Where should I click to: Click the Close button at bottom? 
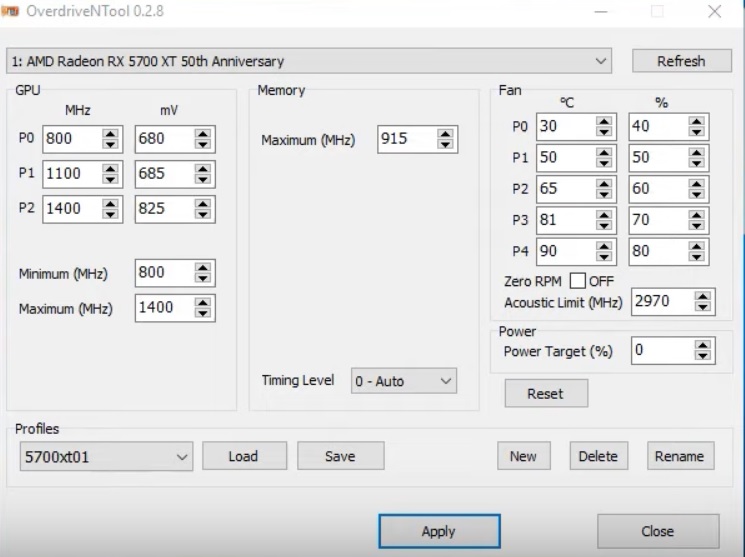coord(658,531)
